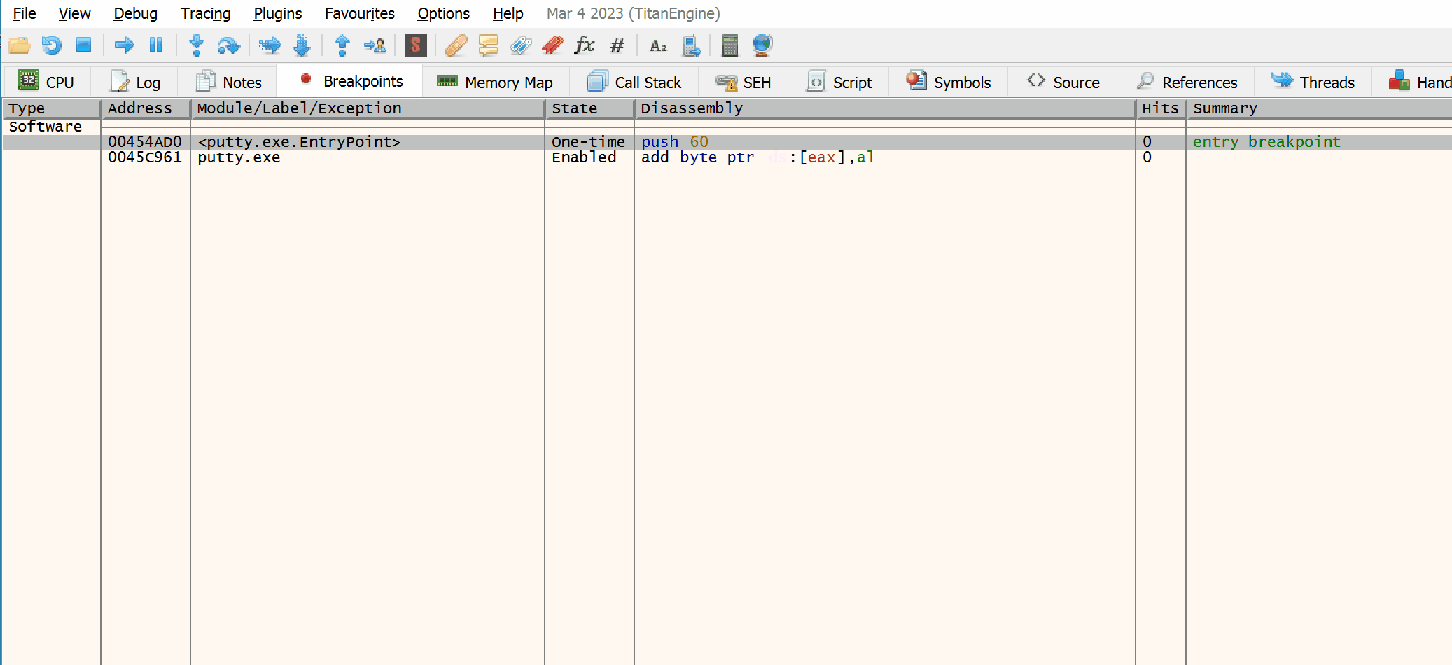The width and height of the screenshot is (1452, 665).
Task: Click the Step over icon
Action: pyautogui.click(x=229, y=45)
